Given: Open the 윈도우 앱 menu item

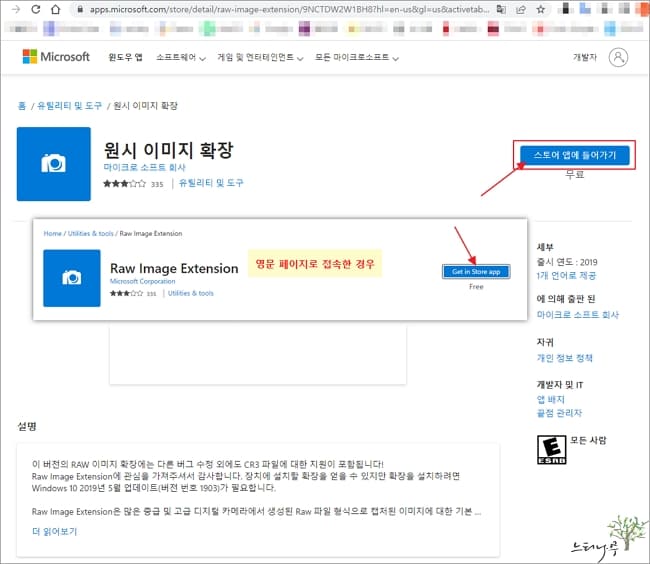Looking at the screenshot, I should pos(125,57).
